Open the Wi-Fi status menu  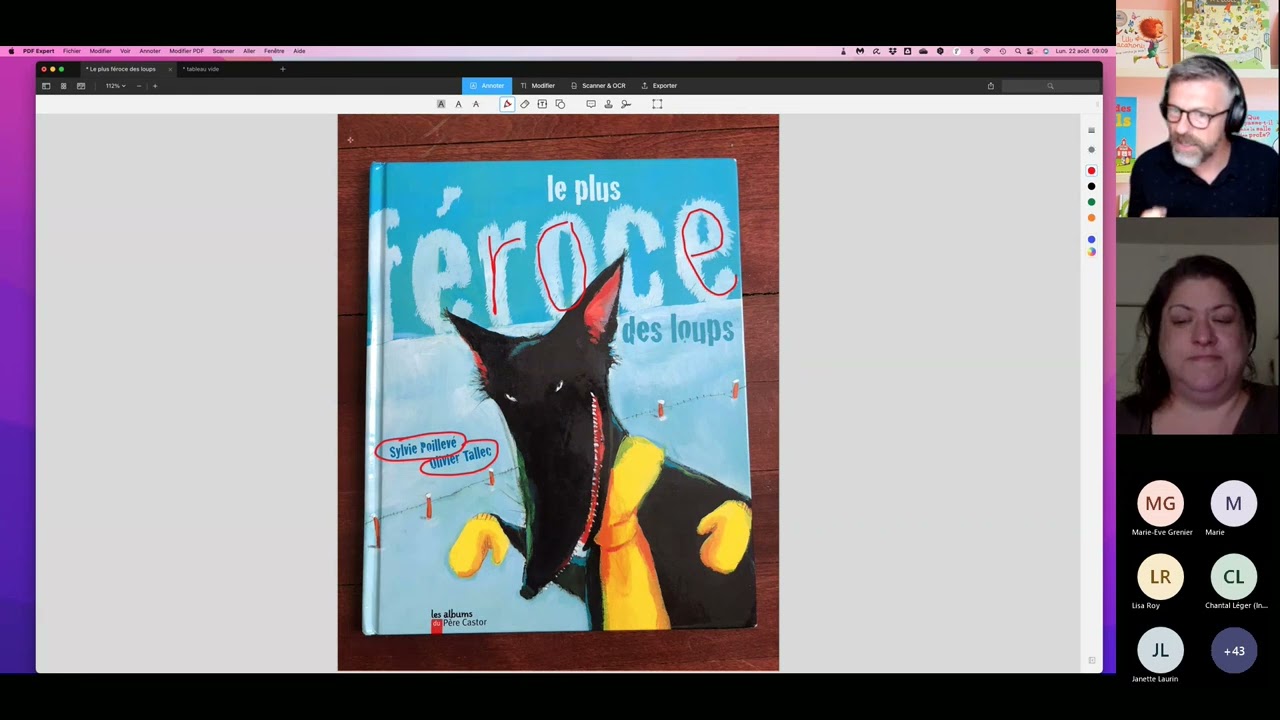(987, 51)
